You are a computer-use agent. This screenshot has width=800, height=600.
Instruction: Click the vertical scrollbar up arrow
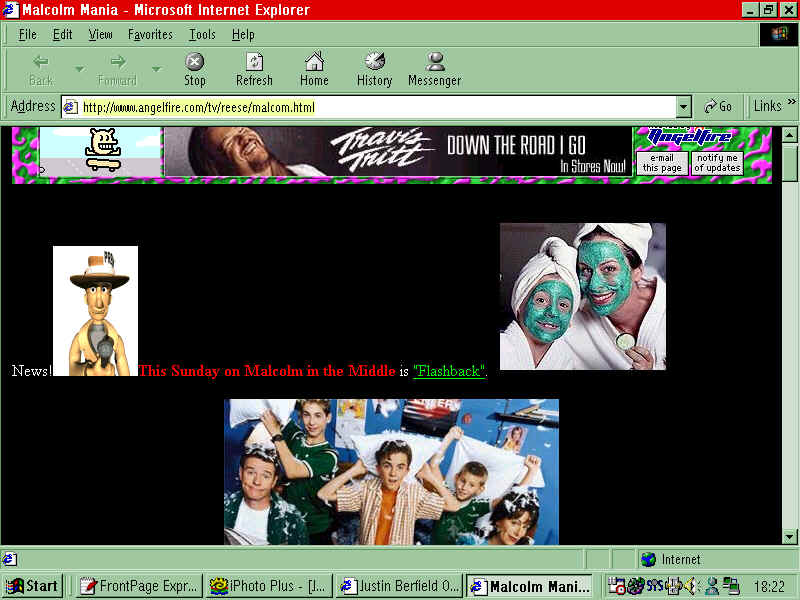click(x=789, y=135)
